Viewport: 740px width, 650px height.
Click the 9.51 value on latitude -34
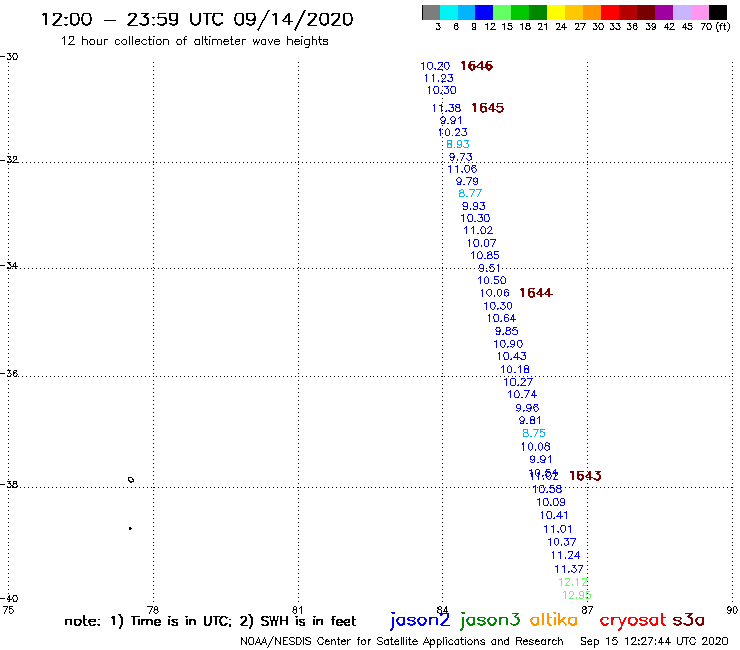(x=489, y=268)
